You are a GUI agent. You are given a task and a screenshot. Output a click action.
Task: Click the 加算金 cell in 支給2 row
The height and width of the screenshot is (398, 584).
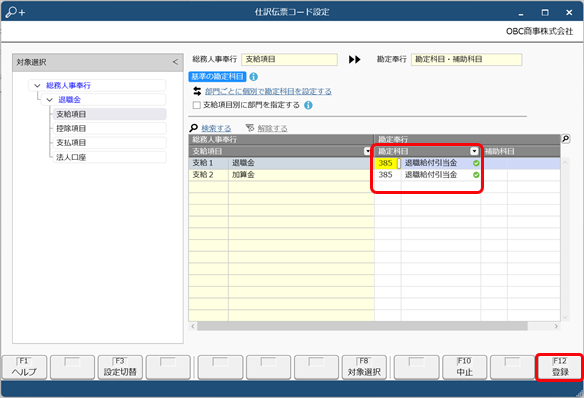301,175
